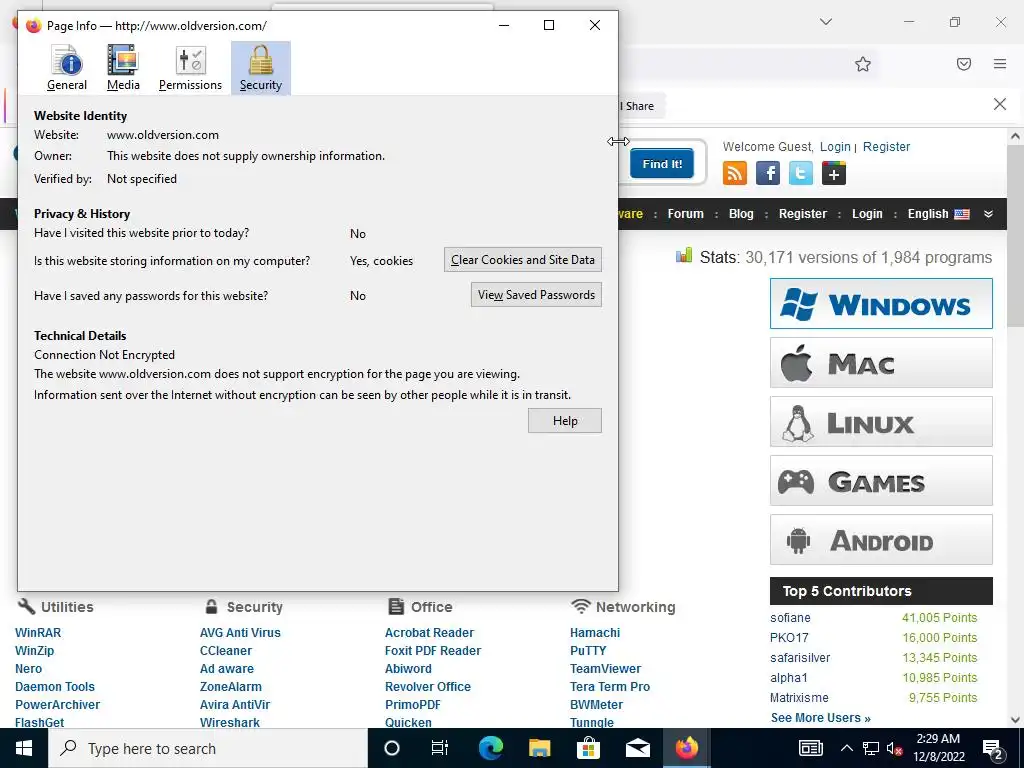Open the Twitter icon on oldversion.com
Viewport: 1024px width, 768px height.
[x=801, y=173]
